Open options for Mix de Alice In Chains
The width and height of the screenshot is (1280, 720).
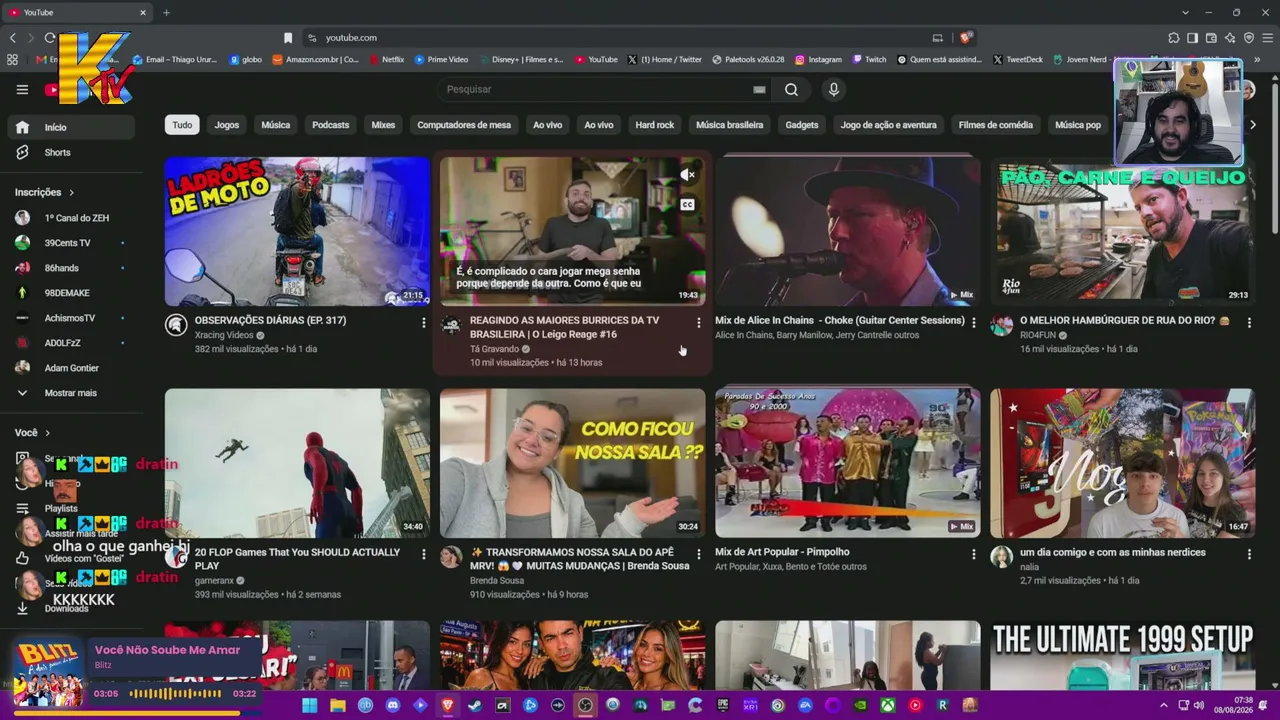(x=974, y=322)
